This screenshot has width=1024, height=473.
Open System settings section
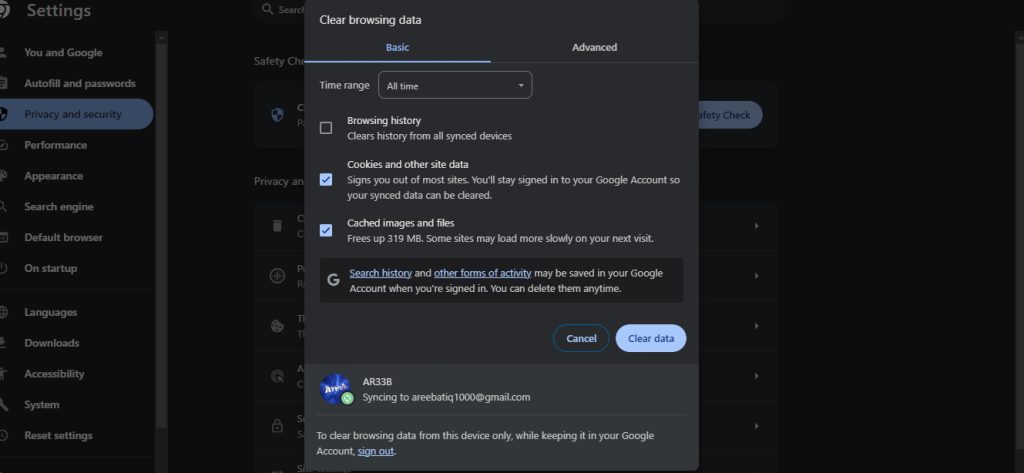42,404
